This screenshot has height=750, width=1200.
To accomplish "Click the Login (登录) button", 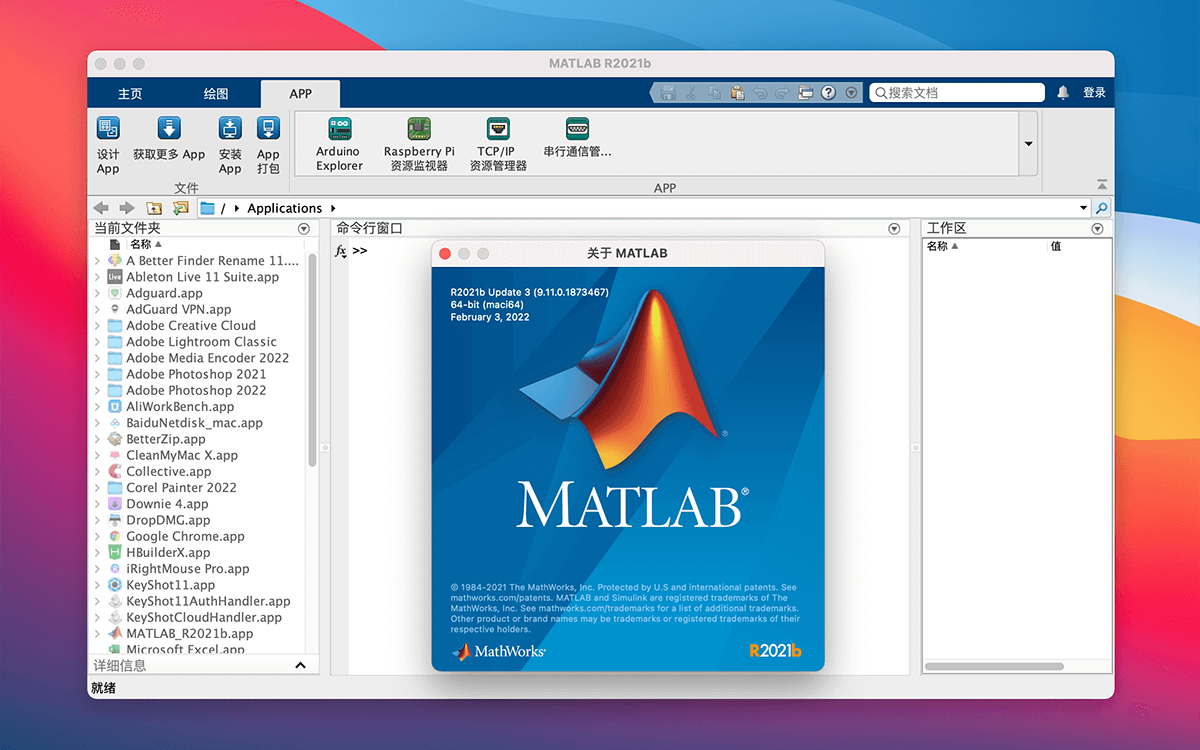I will (x=1094, y=93).
